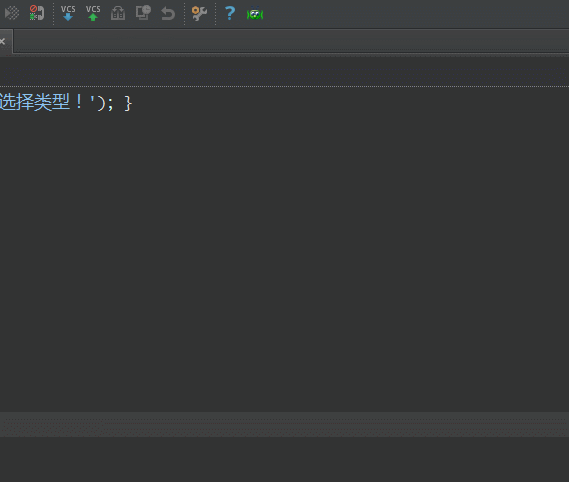Compare with the same repository version
This screenshot has width=569, height=482.
[x=118, y=13]
